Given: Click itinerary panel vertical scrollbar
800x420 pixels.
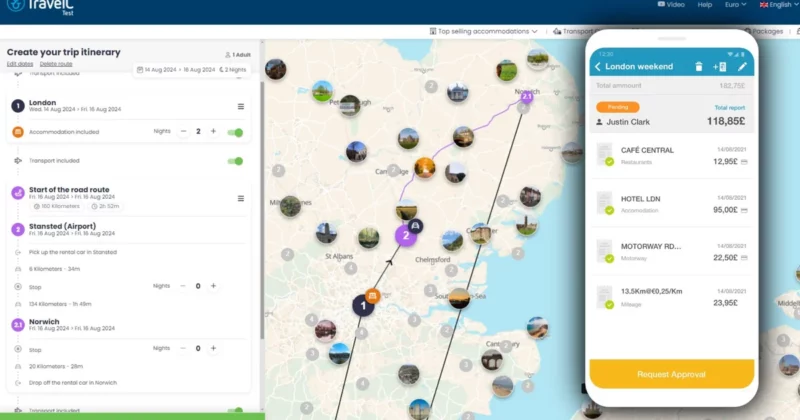Looking at the screenshot, I should [262, 209].
